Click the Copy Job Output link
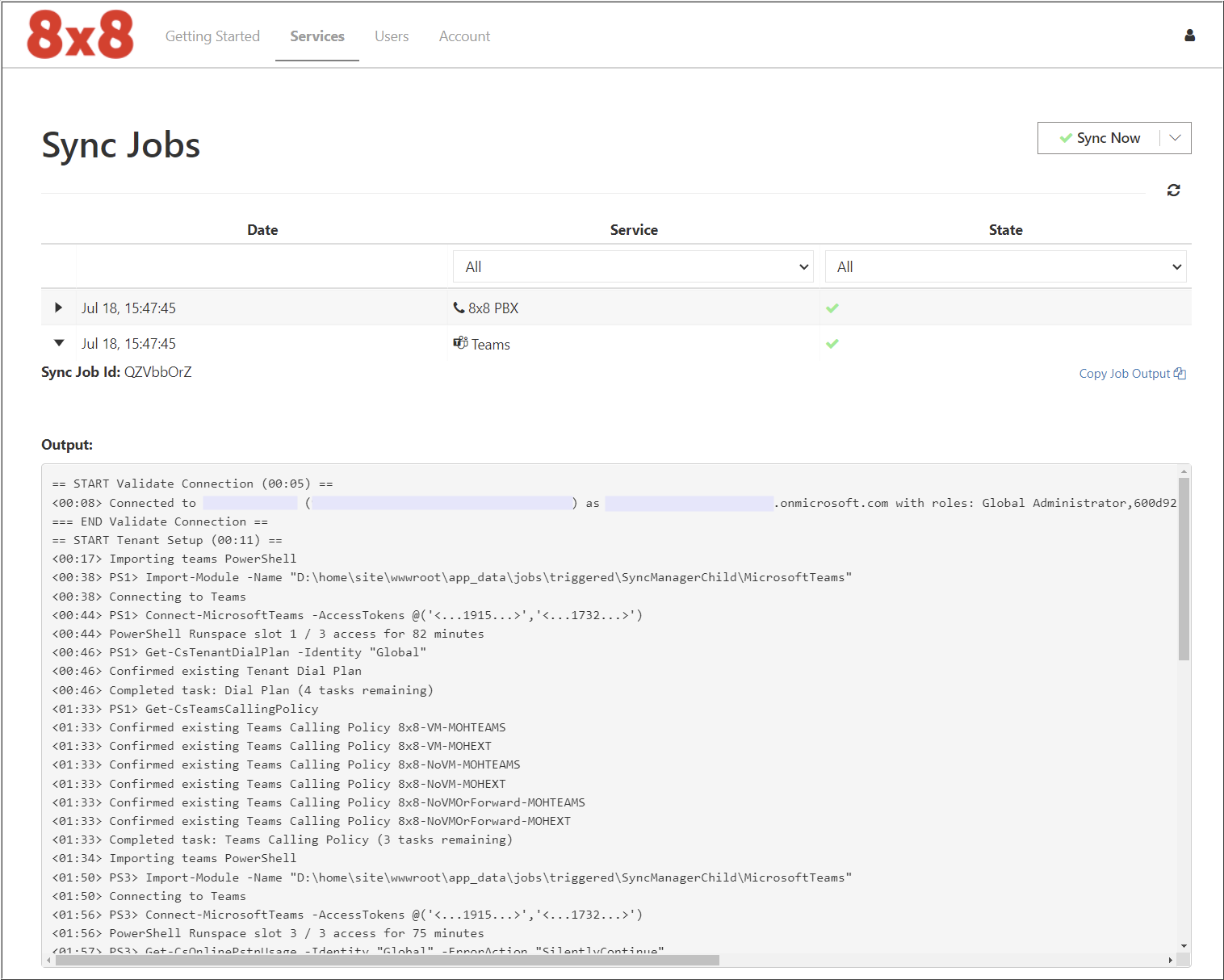Viewport: 1224px width, 980px height. (1123, 373)
